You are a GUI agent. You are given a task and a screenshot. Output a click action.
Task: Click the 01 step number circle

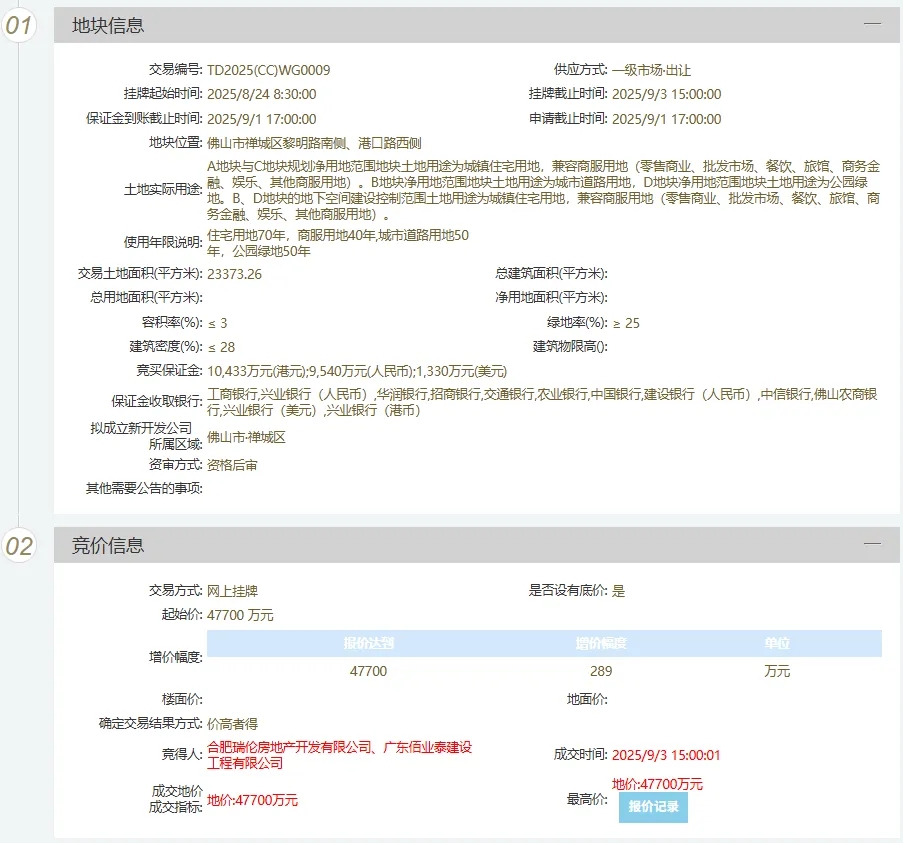[19, 26]
